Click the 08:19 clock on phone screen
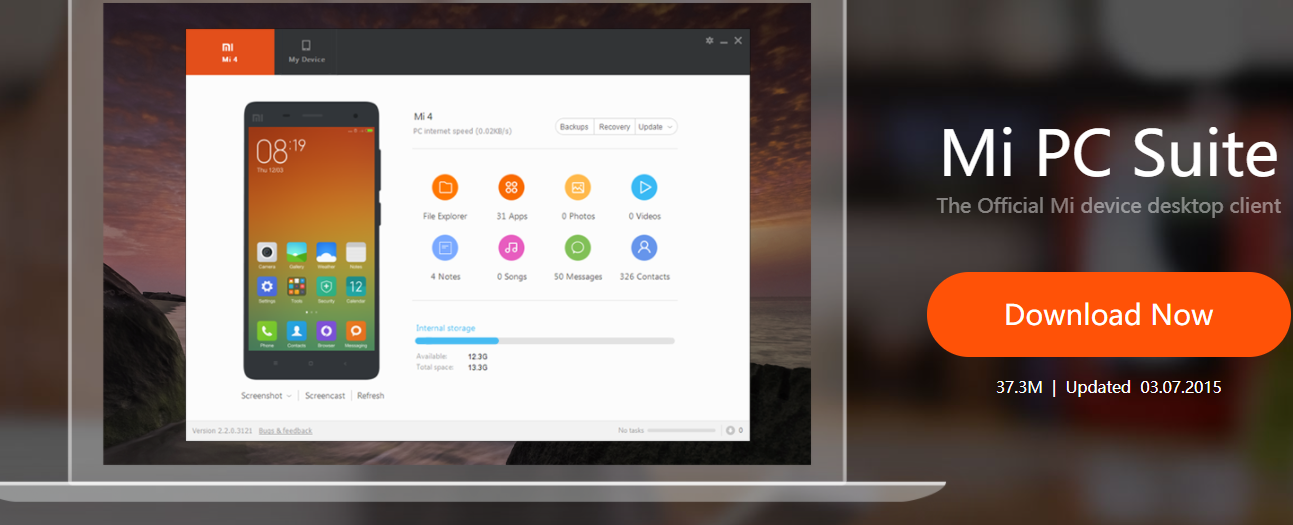 [x=281, y=151]
